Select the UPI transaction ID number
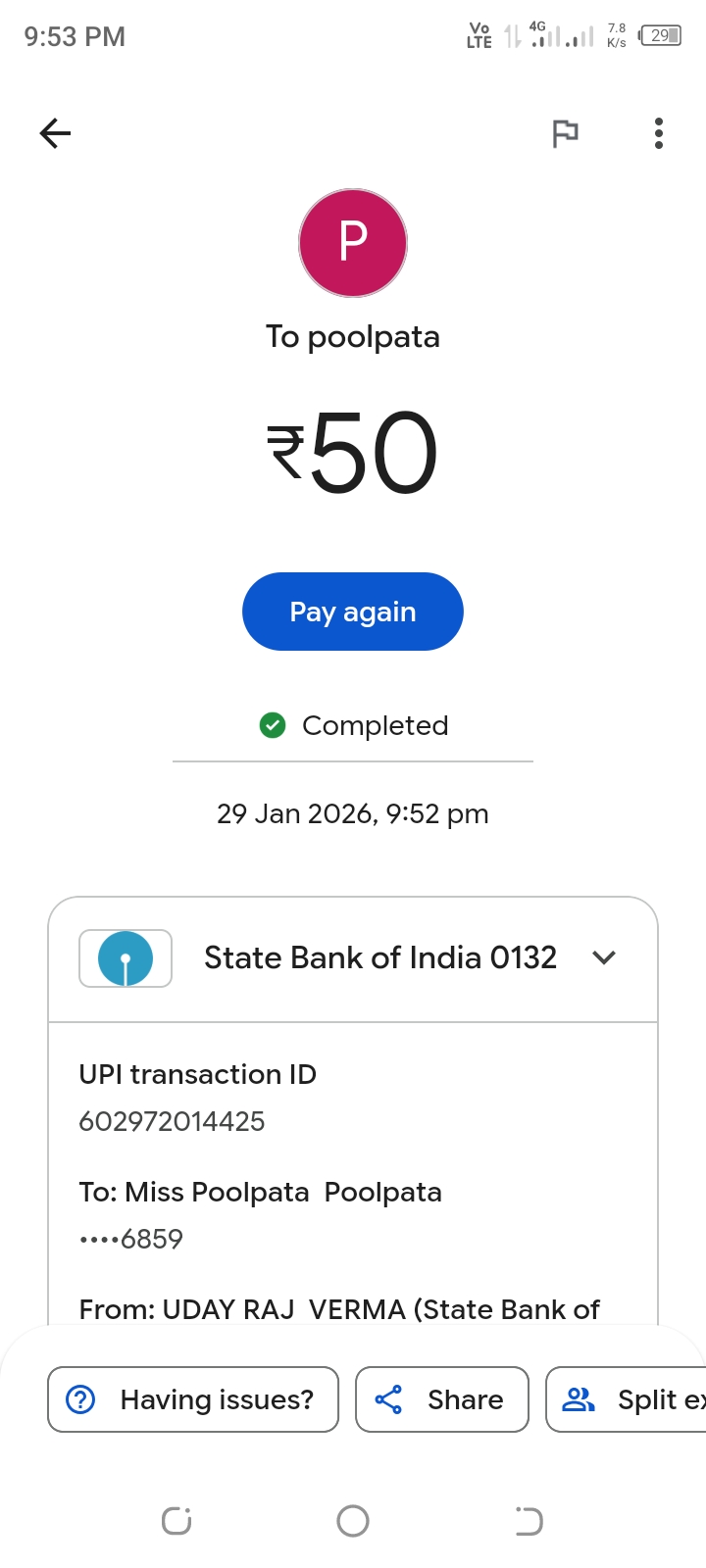This screenshot has height=1568, width=706. (x=172, y=1121)
